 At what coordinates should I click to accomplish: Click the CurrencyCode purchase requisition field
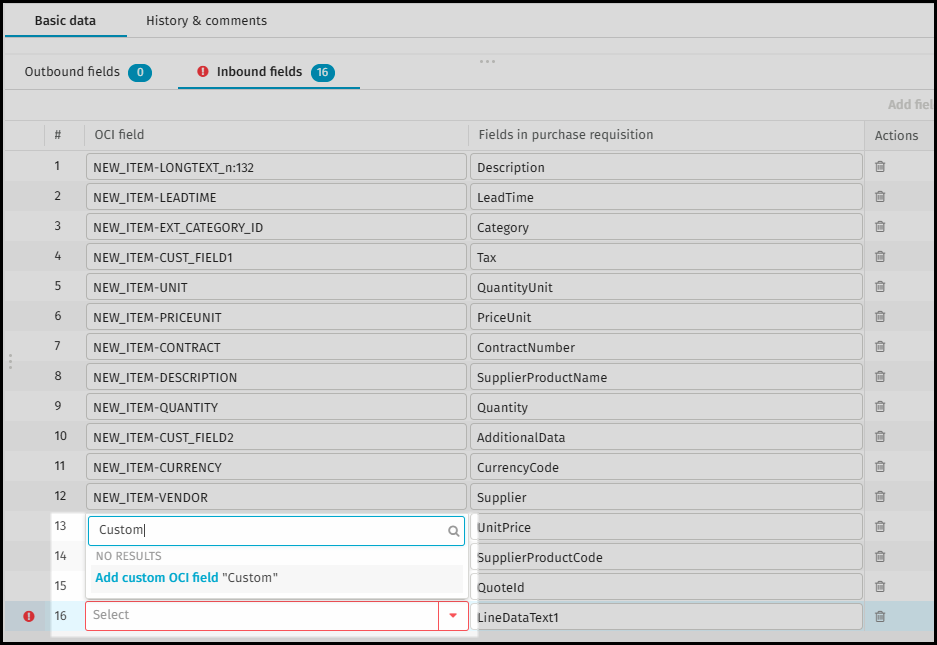pos(666,467)
